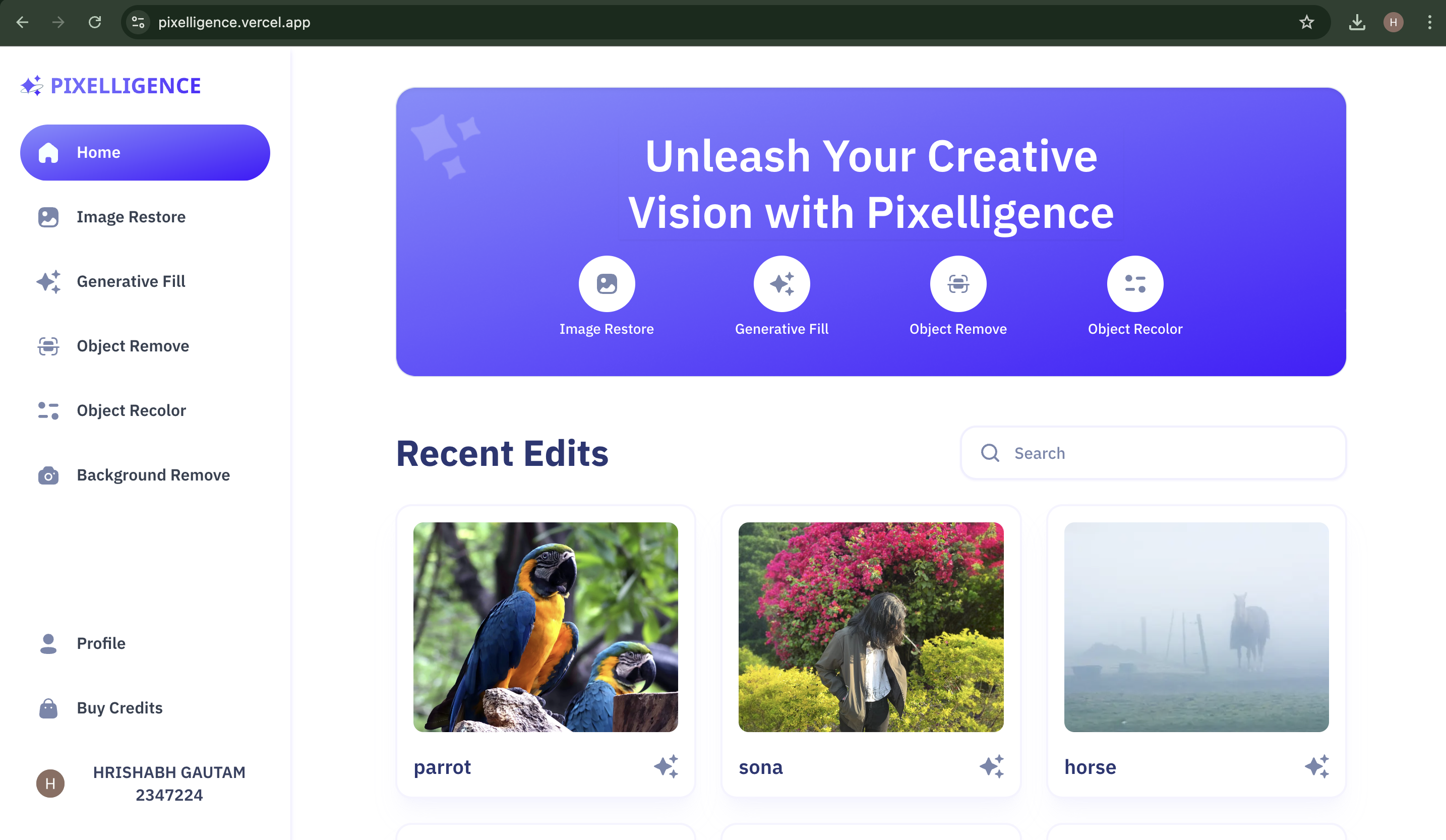Open the sona image thumbnail
The width and height of the screenshot is (1446, 840).
pyautogui.click(x=870, y=627)
